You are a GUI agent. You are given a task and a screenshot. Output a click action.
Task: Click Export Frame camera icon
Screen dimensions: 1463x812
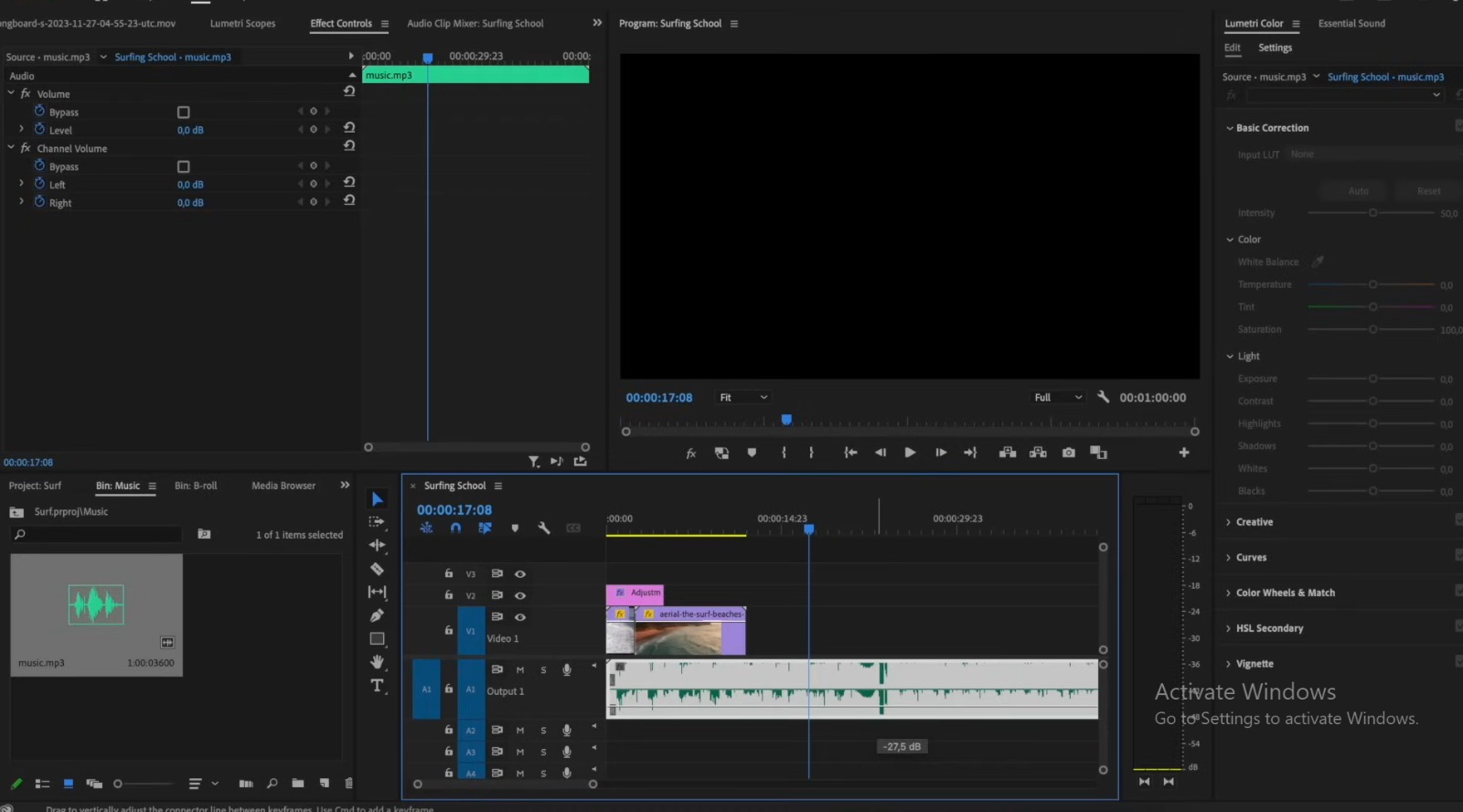tap(1068, 453)
